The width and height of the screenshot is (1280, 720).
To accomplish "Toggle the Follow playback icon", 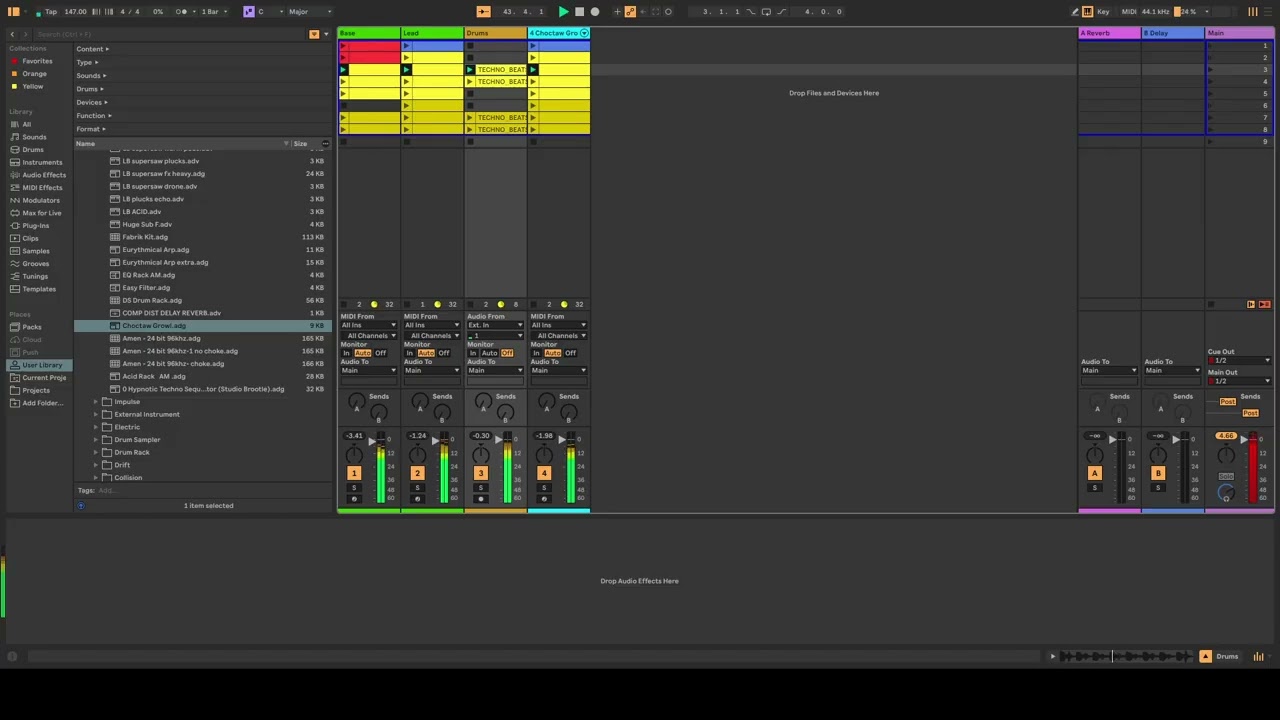I will (x=483, y=12).
